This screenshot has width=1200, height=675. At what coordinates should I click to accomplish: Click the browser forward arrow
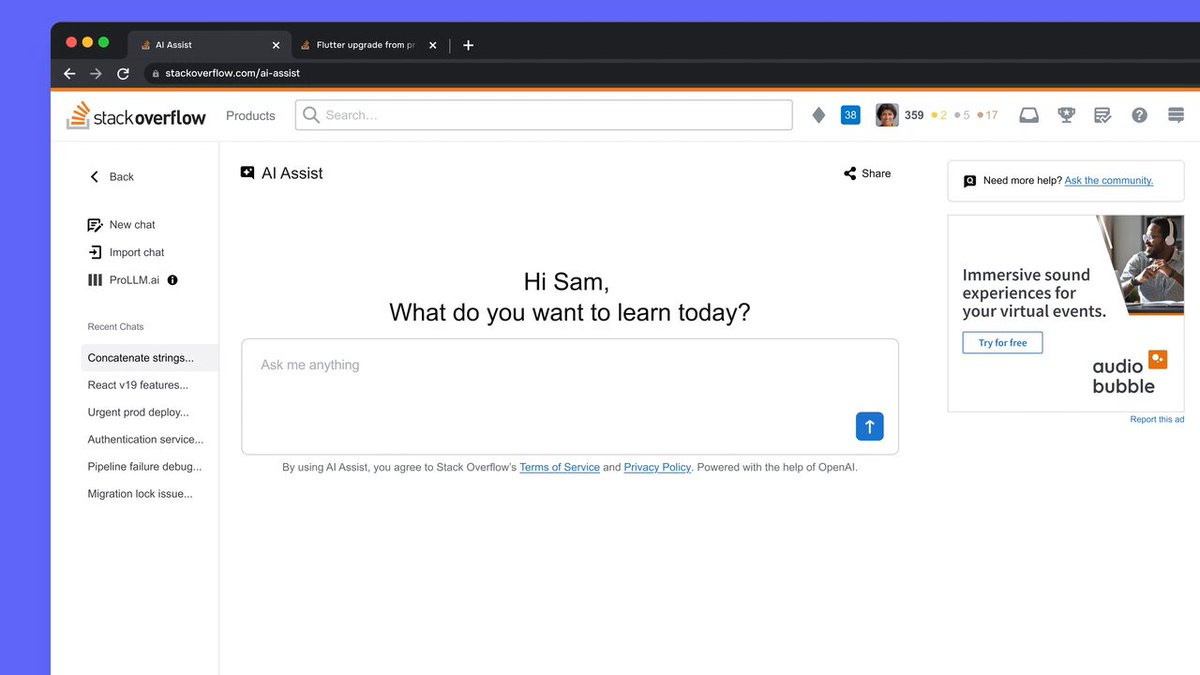(96, 73)
